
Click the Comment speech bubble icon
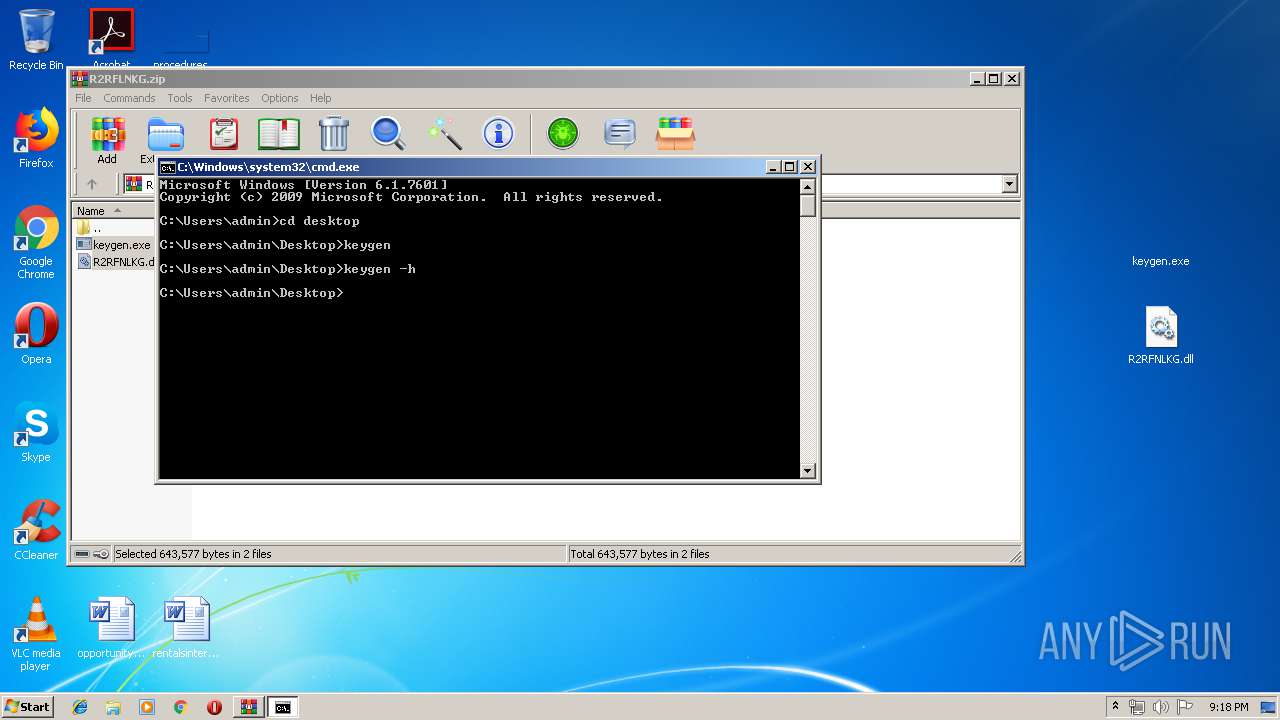click(x=620, y=133)
